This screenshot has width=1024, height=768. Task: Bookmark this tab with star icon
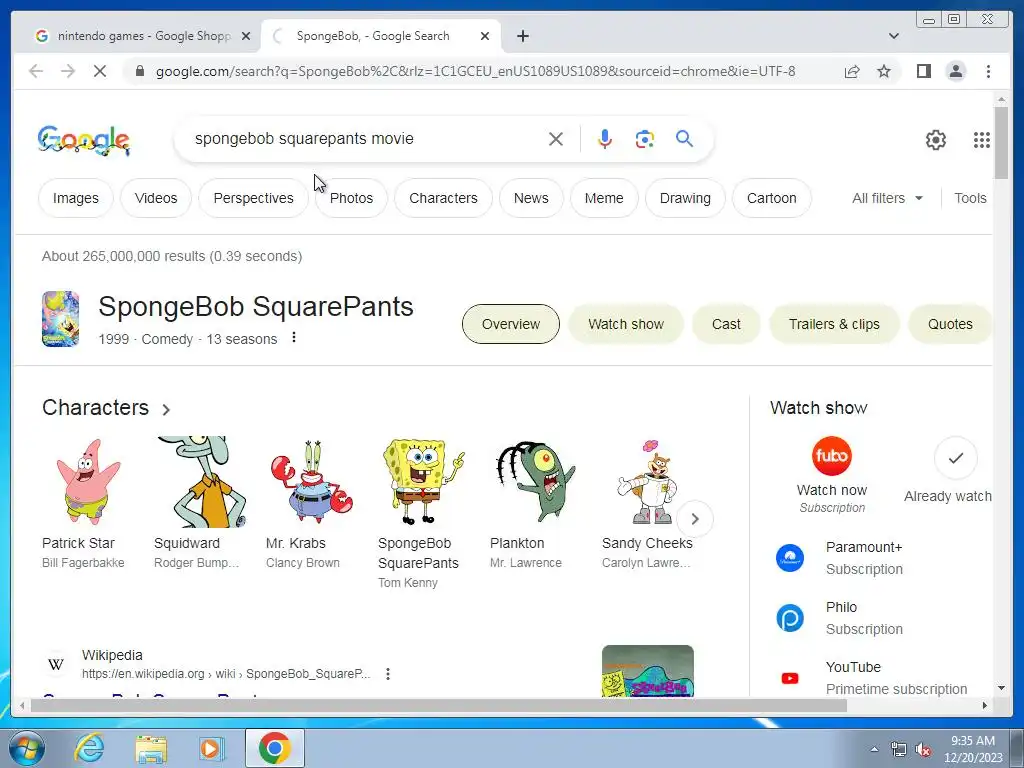884,71
